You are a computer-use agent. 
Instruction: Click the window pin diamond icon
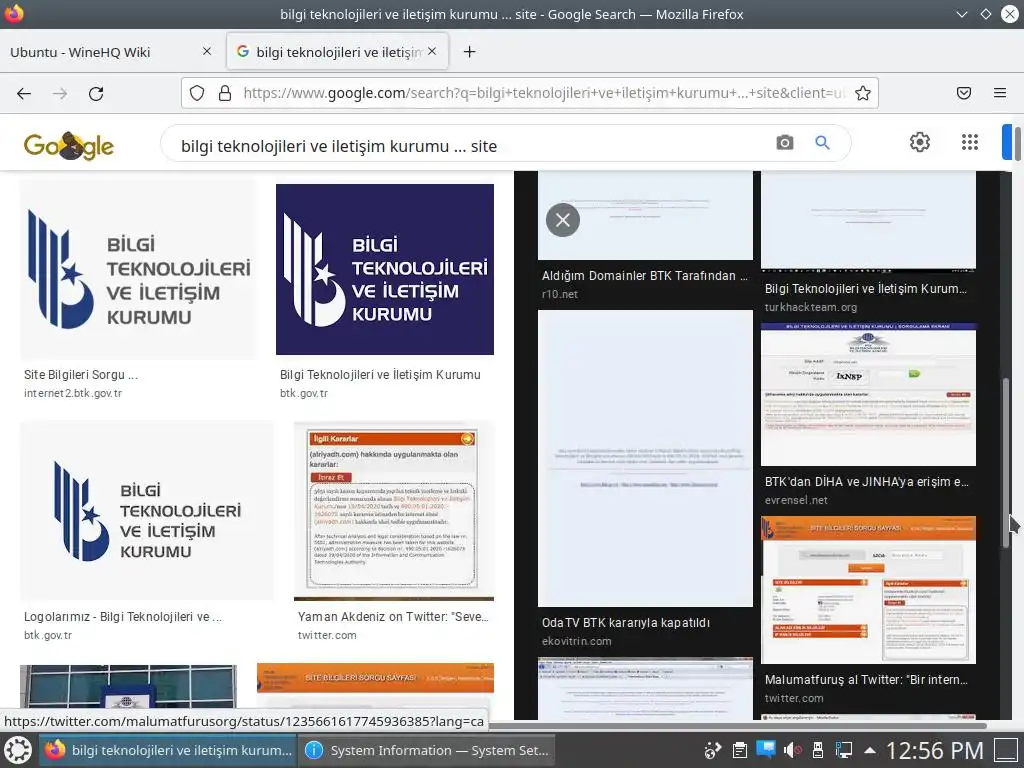click(985, 14)
